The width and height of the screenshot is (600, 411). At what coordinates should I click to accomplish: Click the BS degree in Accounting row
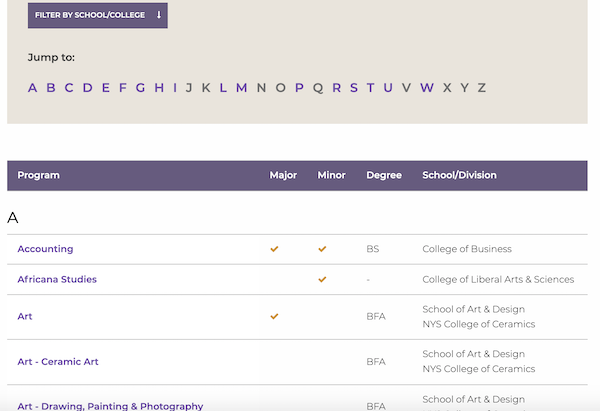point(373,249)
